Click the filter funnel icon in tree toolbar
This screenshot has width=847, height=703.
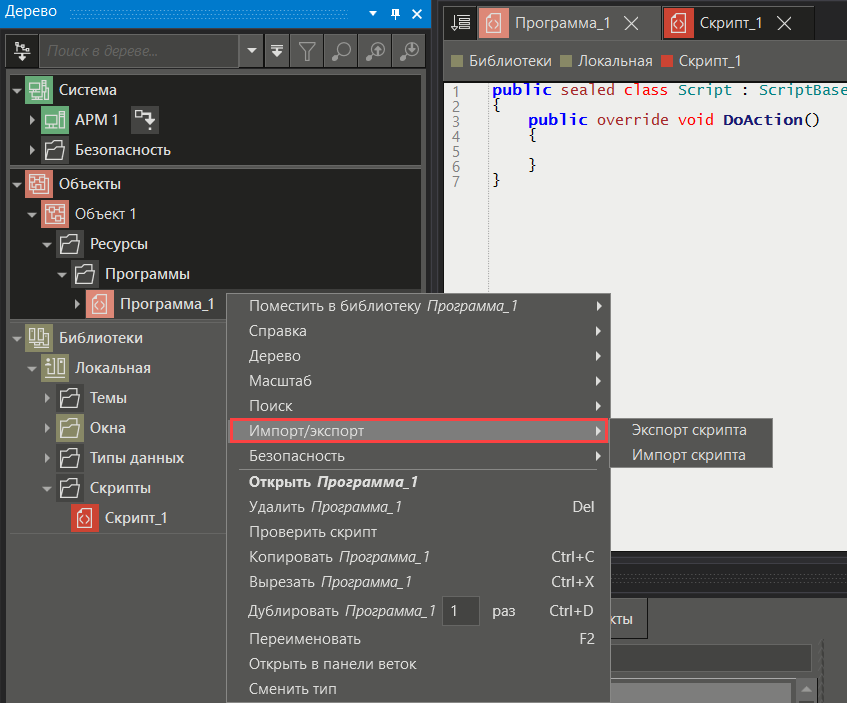pyautogui.click(x=308, y=50)
